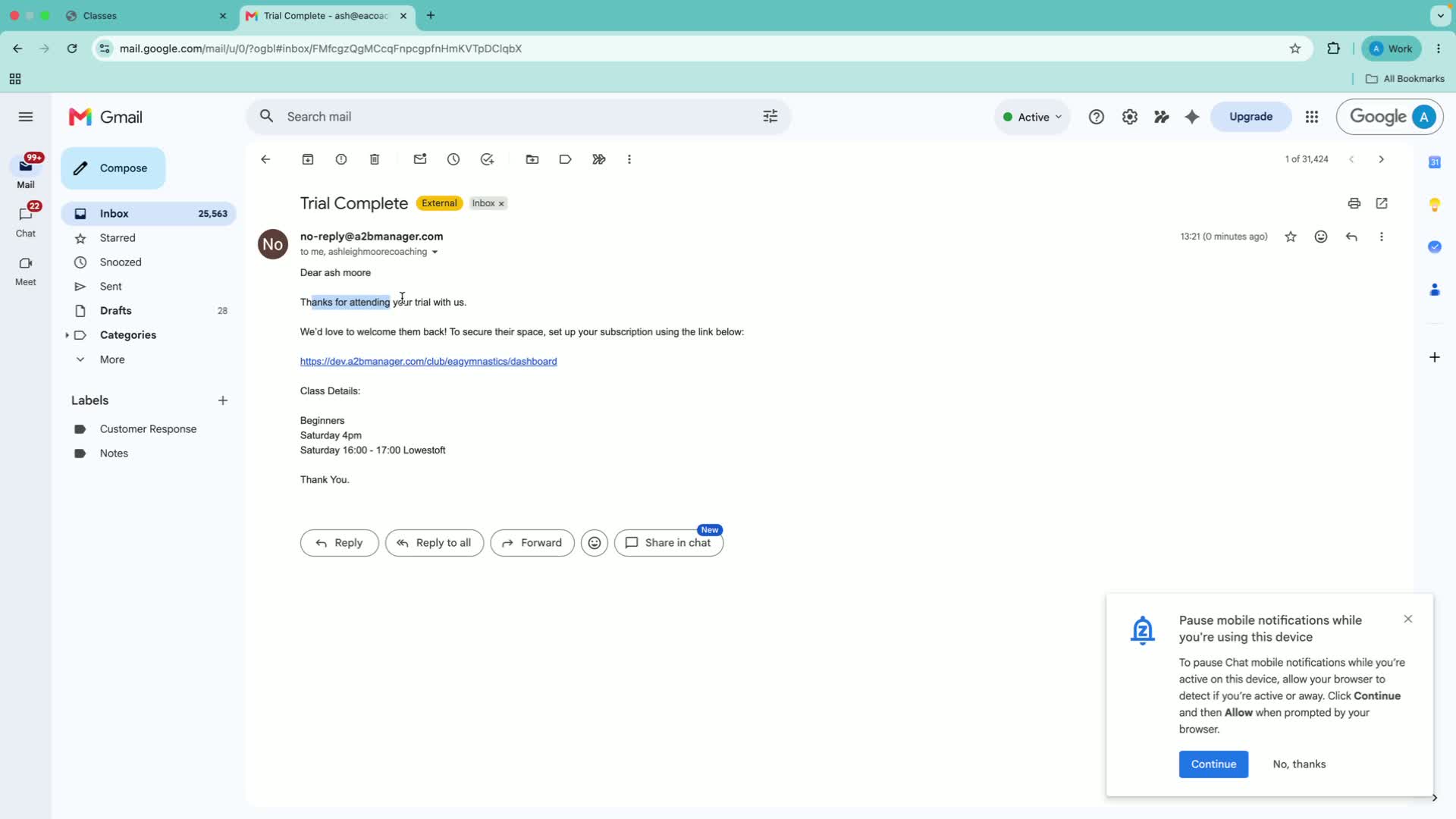Click the Continue notification button
This screenshot has height=819, width=1456.
(x=1213, y=764)
